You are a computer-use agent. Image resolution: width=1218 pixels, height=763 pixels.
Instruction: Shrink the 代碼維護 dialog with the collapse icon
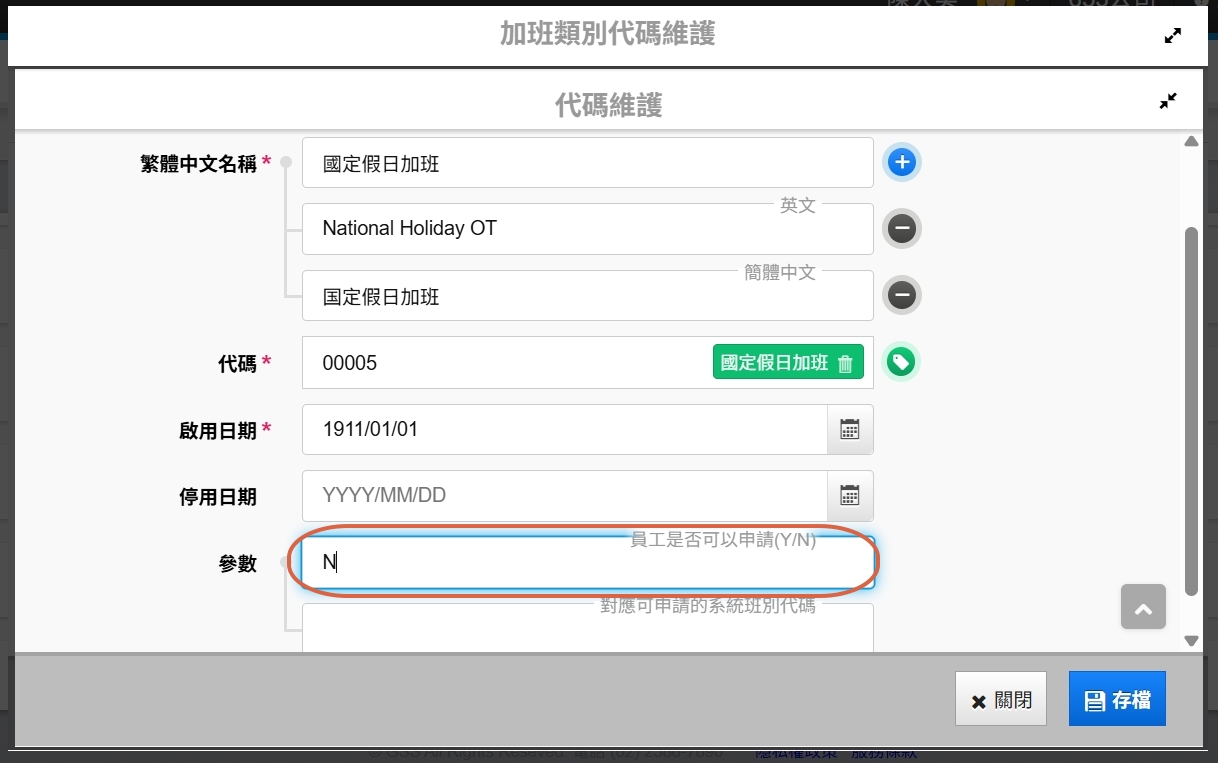(1168, 101)
